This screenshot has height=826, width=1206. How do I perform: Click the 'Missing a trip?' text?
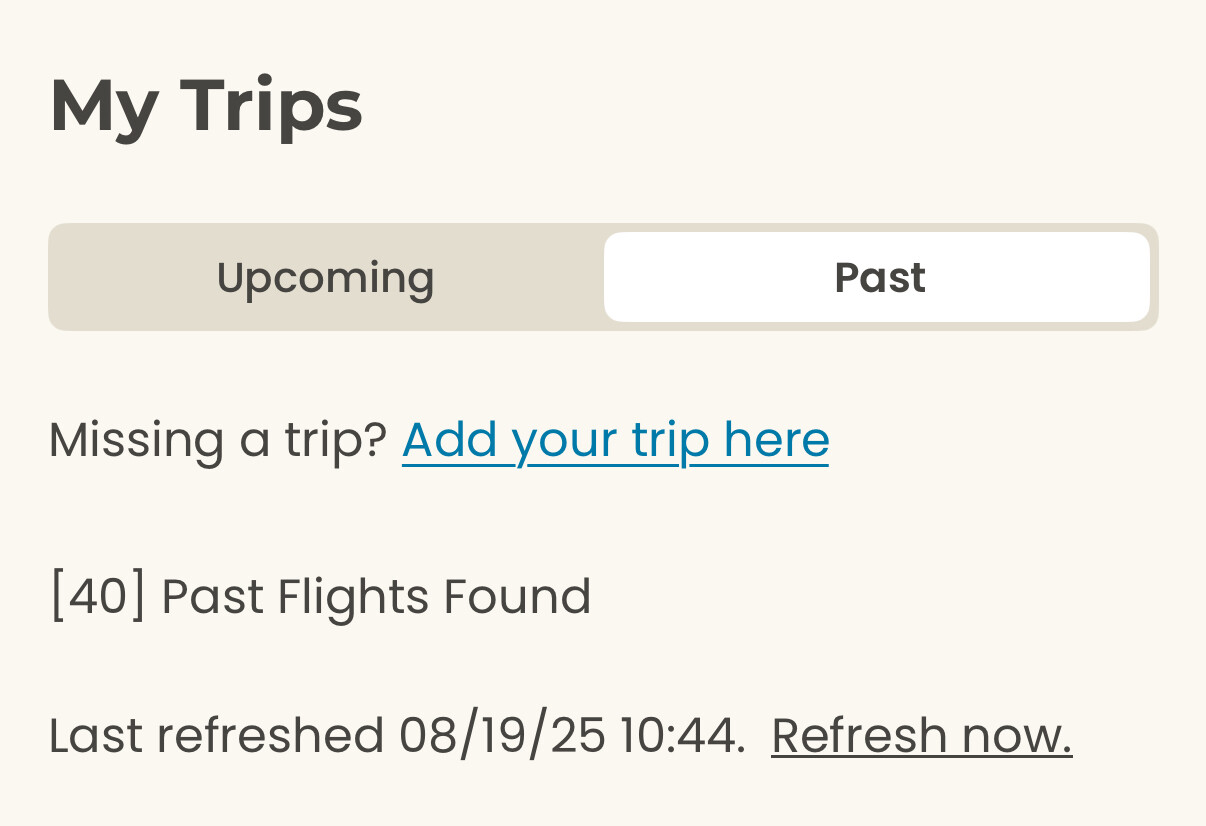point(217,440)
